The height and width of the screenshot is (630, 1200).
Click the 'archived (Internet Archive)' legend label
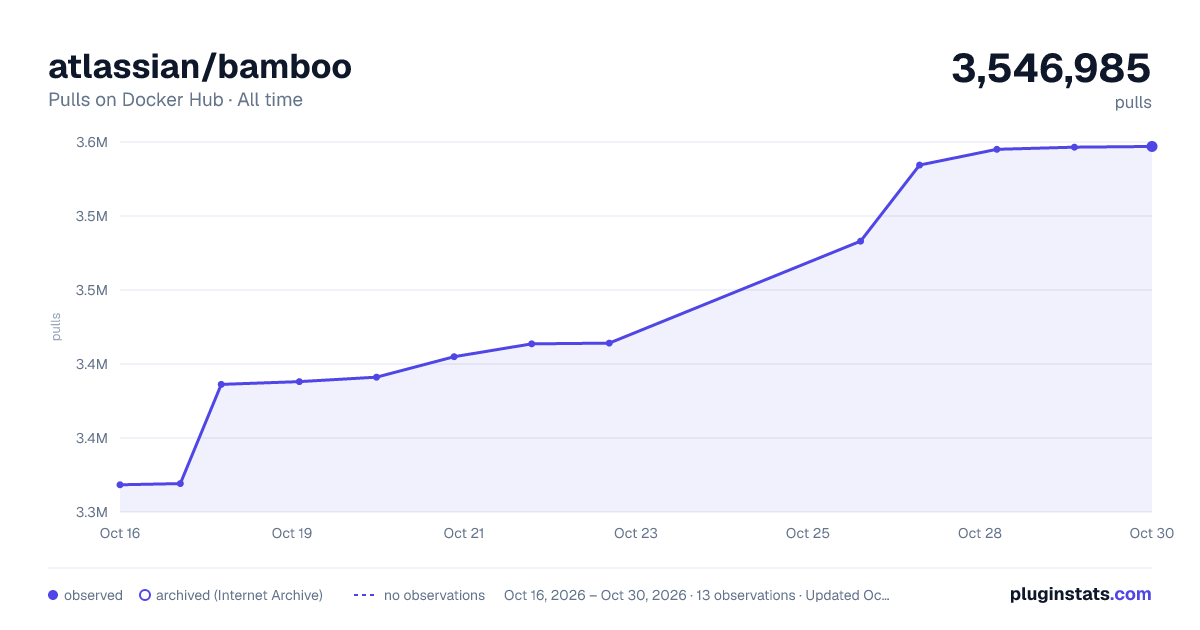tap(239, 595)
